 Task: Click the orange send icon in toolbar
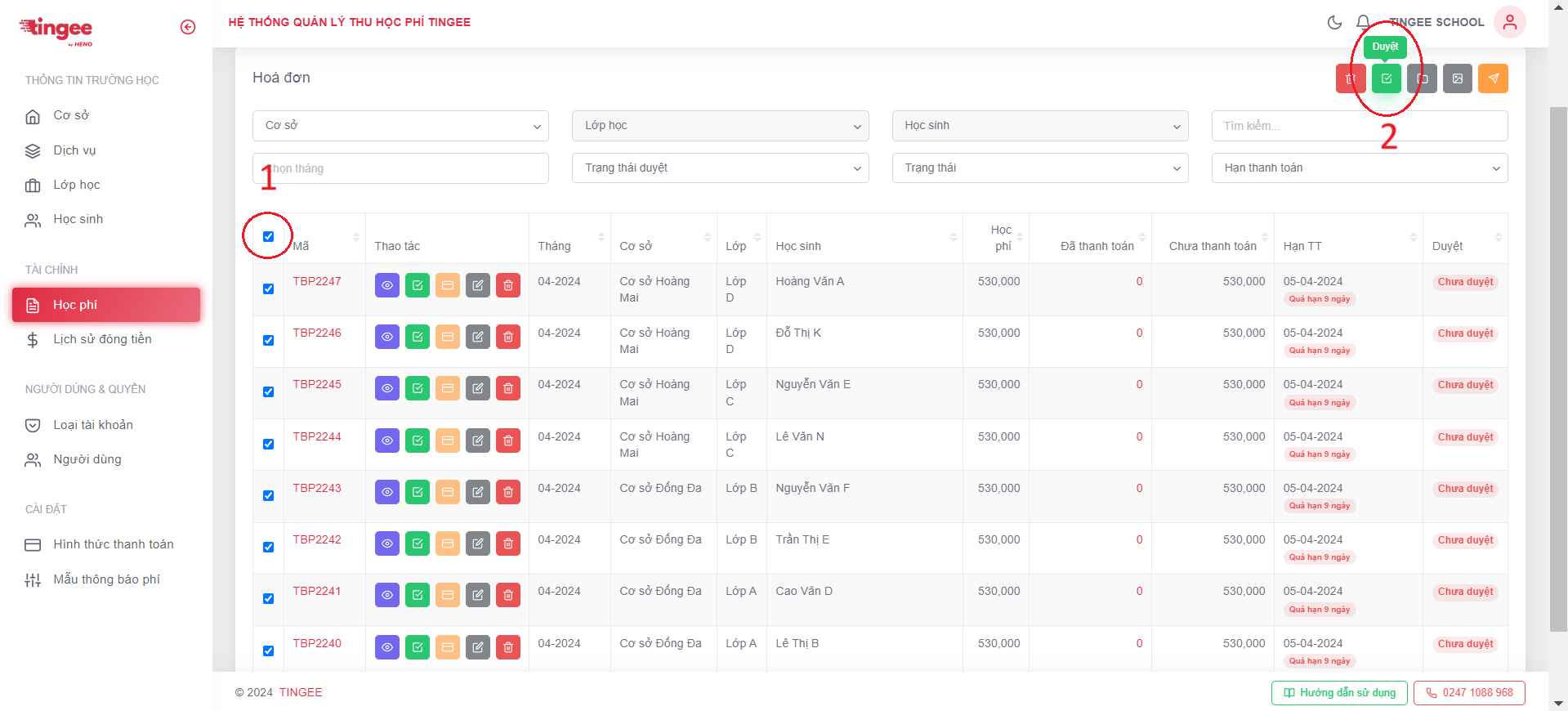tap(1493, 79)
